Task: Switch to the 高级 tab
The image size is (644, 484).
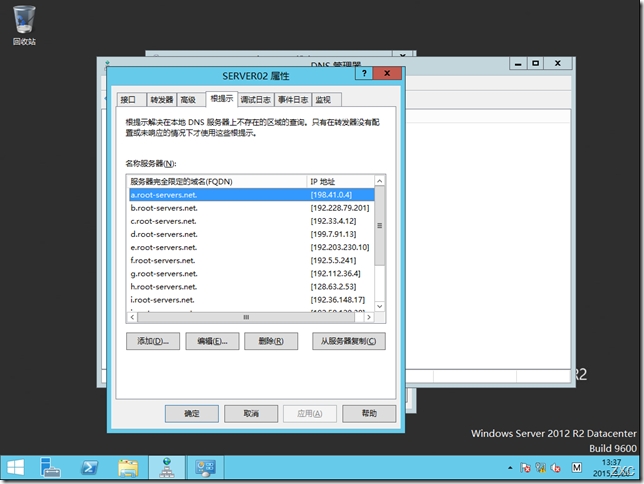Action: point(191,100)
